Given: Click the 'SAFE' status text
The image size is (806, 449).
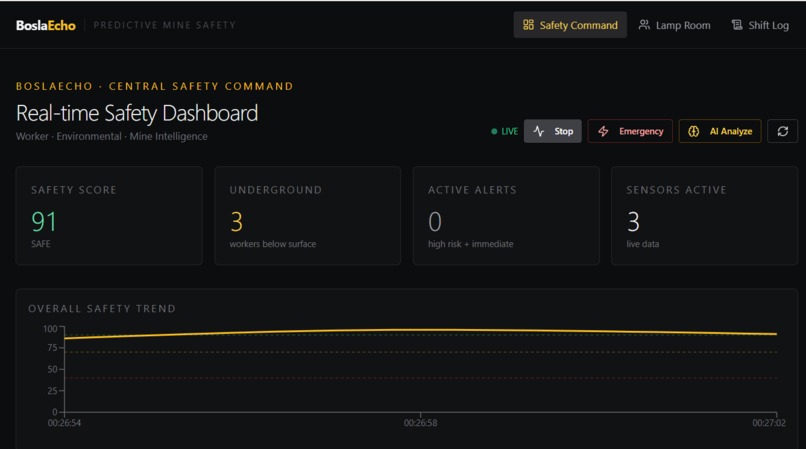Looking at the screenshot, I should 41,244.
